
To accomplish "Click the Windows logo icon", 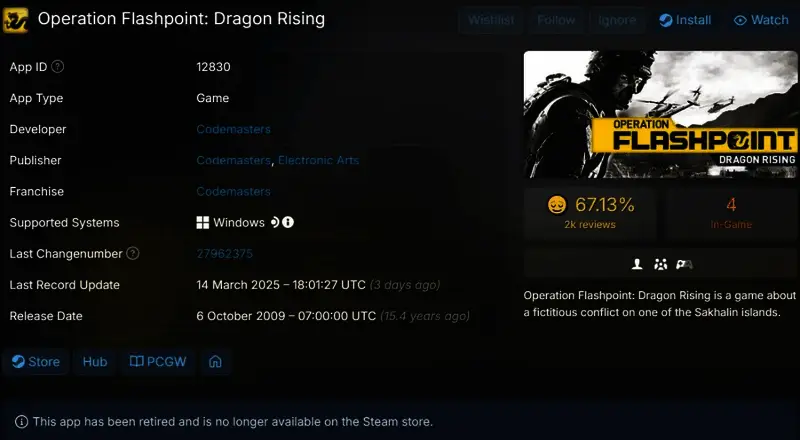I will coord(203,223).
